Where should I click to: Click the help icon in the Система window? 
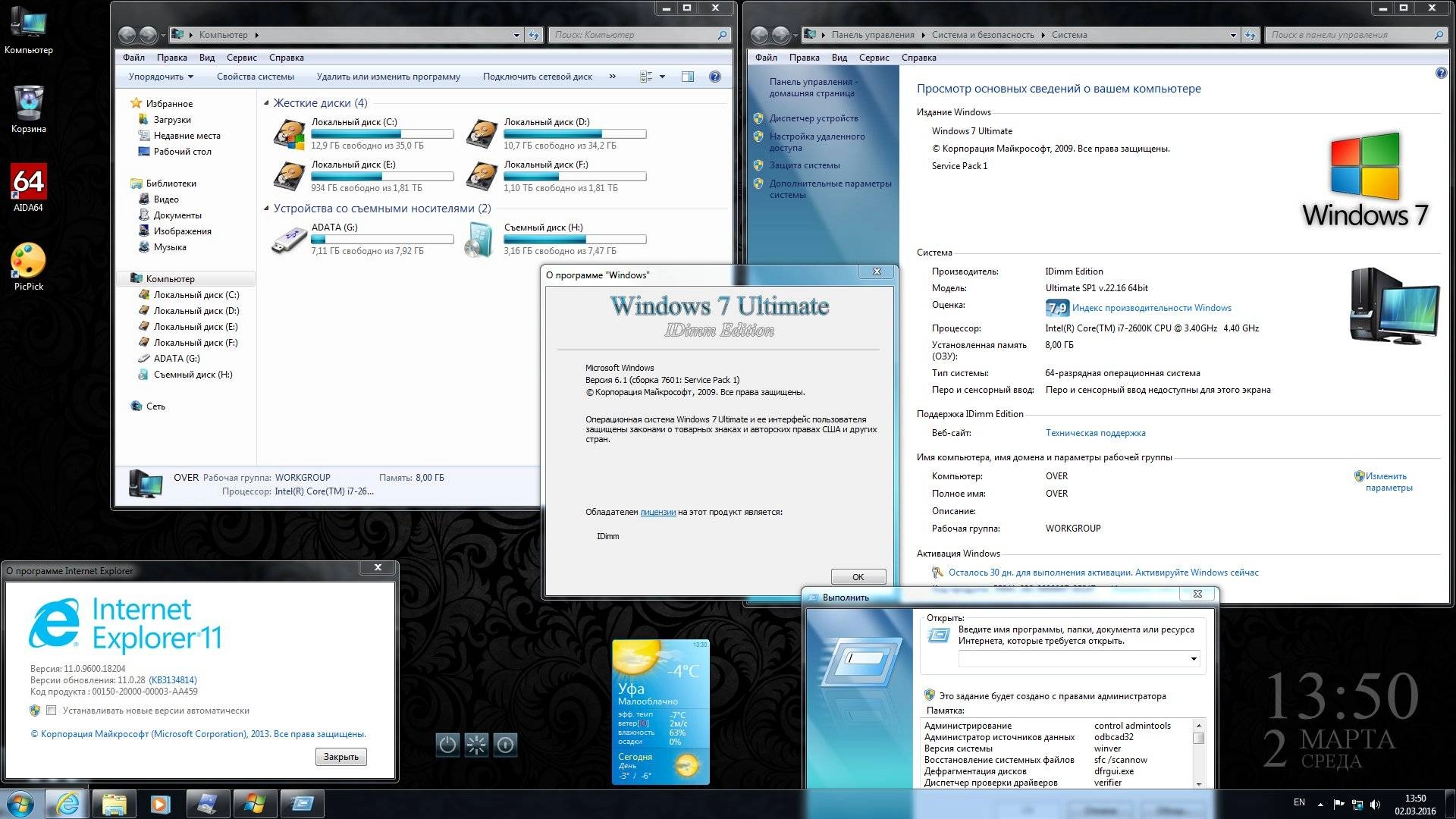tap(1441, 74)
